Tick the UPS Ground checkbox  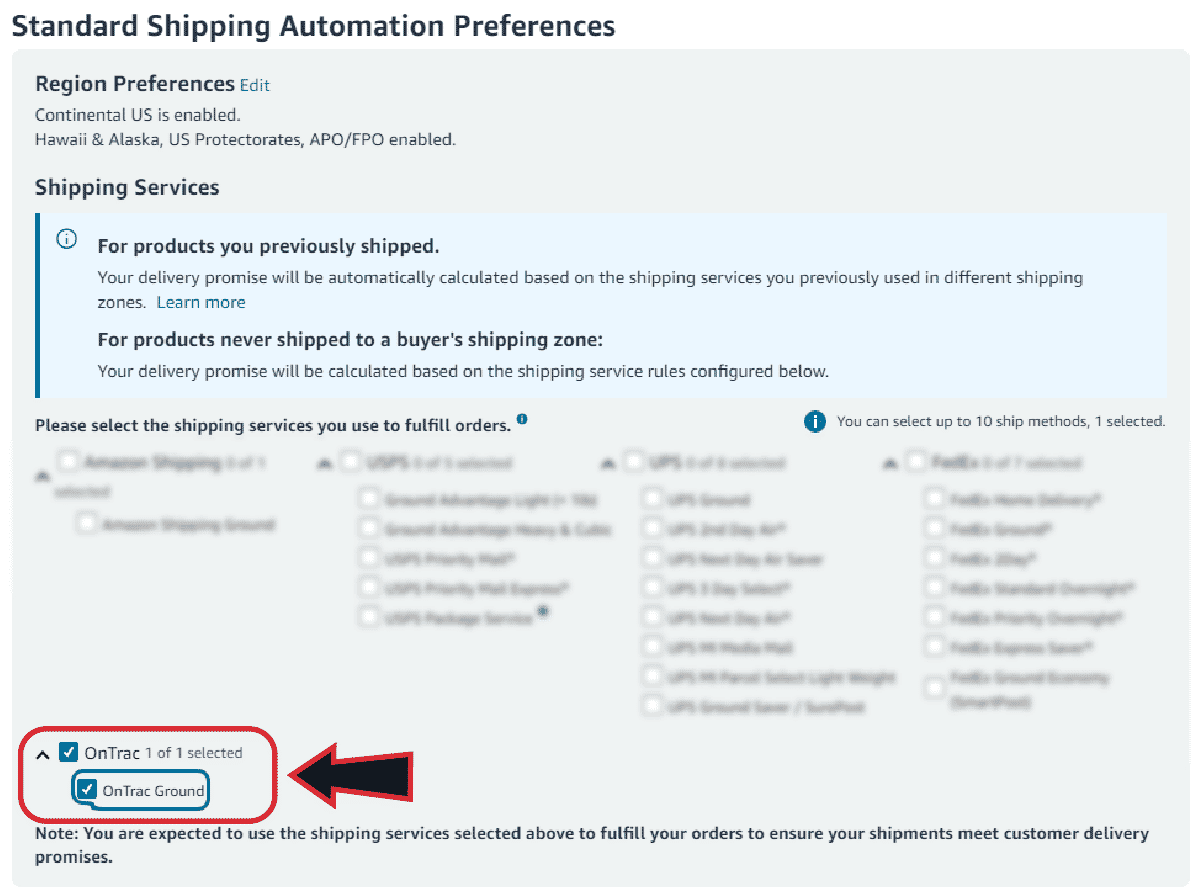tap(653, 498)
